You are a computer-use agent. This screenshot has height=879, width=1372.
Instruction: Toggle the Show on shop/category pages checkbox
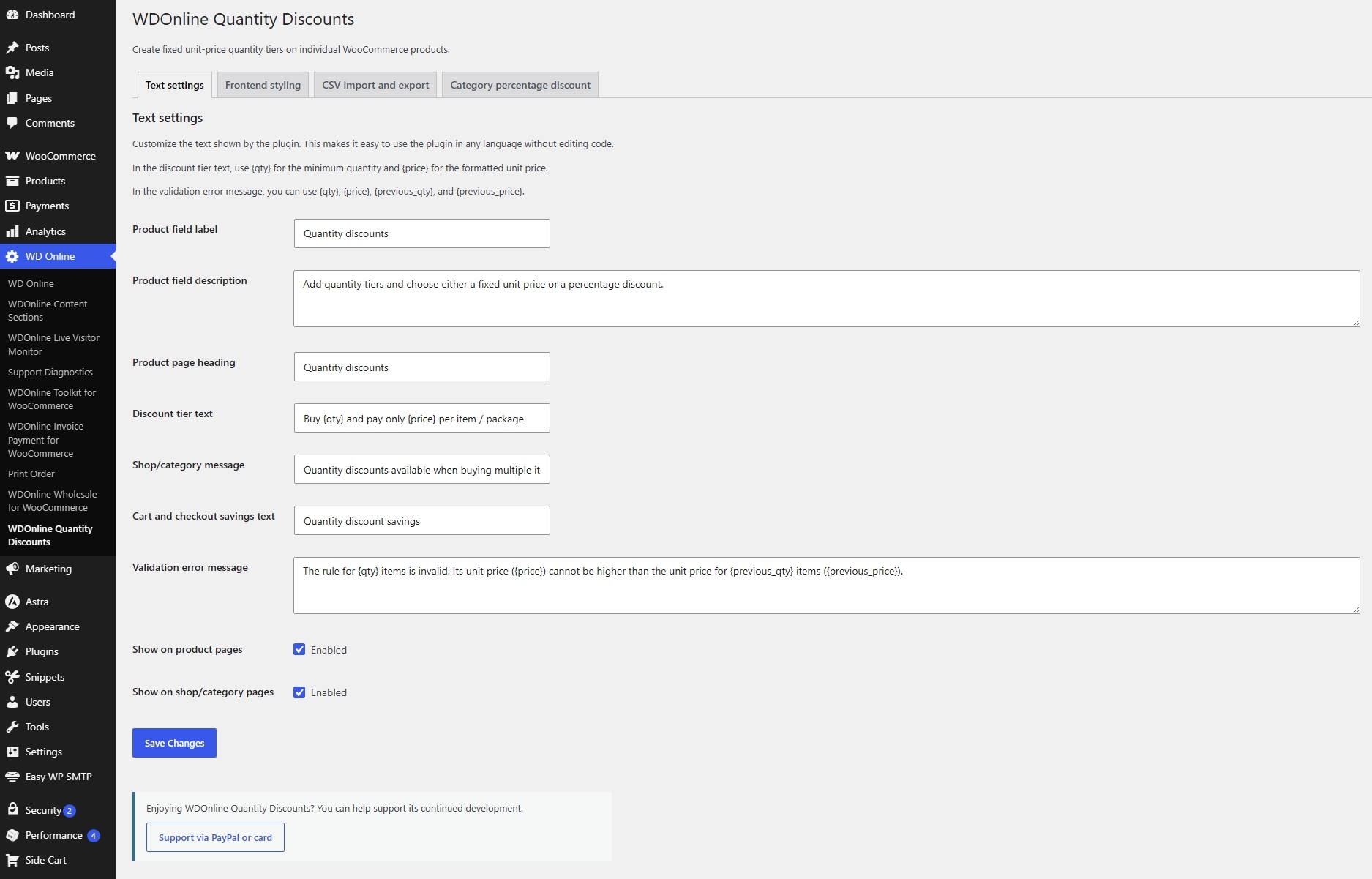pyautogui.click(x=299, y=692)
